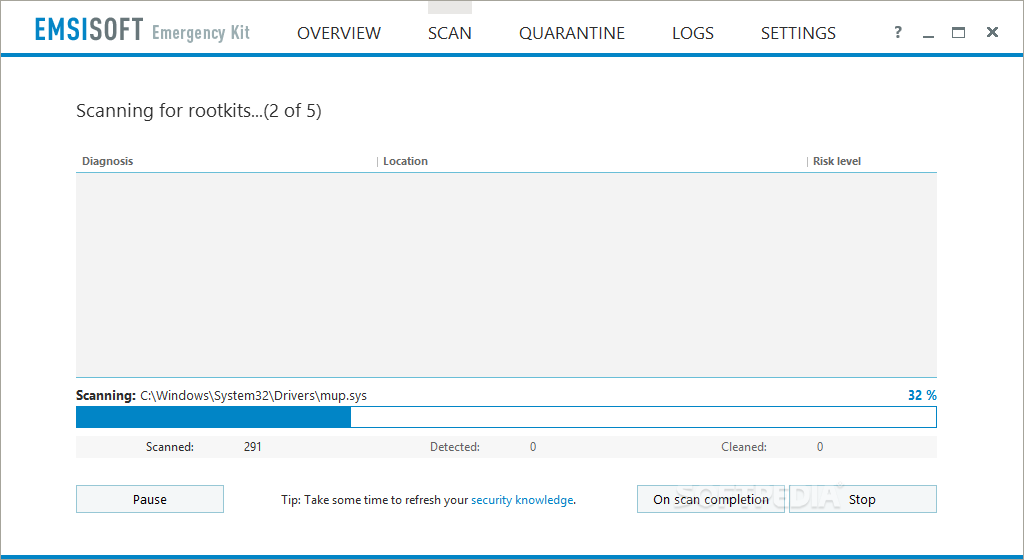Click the Emsisoft Emergency Kit logo
1024x560 pixels.
142,31
